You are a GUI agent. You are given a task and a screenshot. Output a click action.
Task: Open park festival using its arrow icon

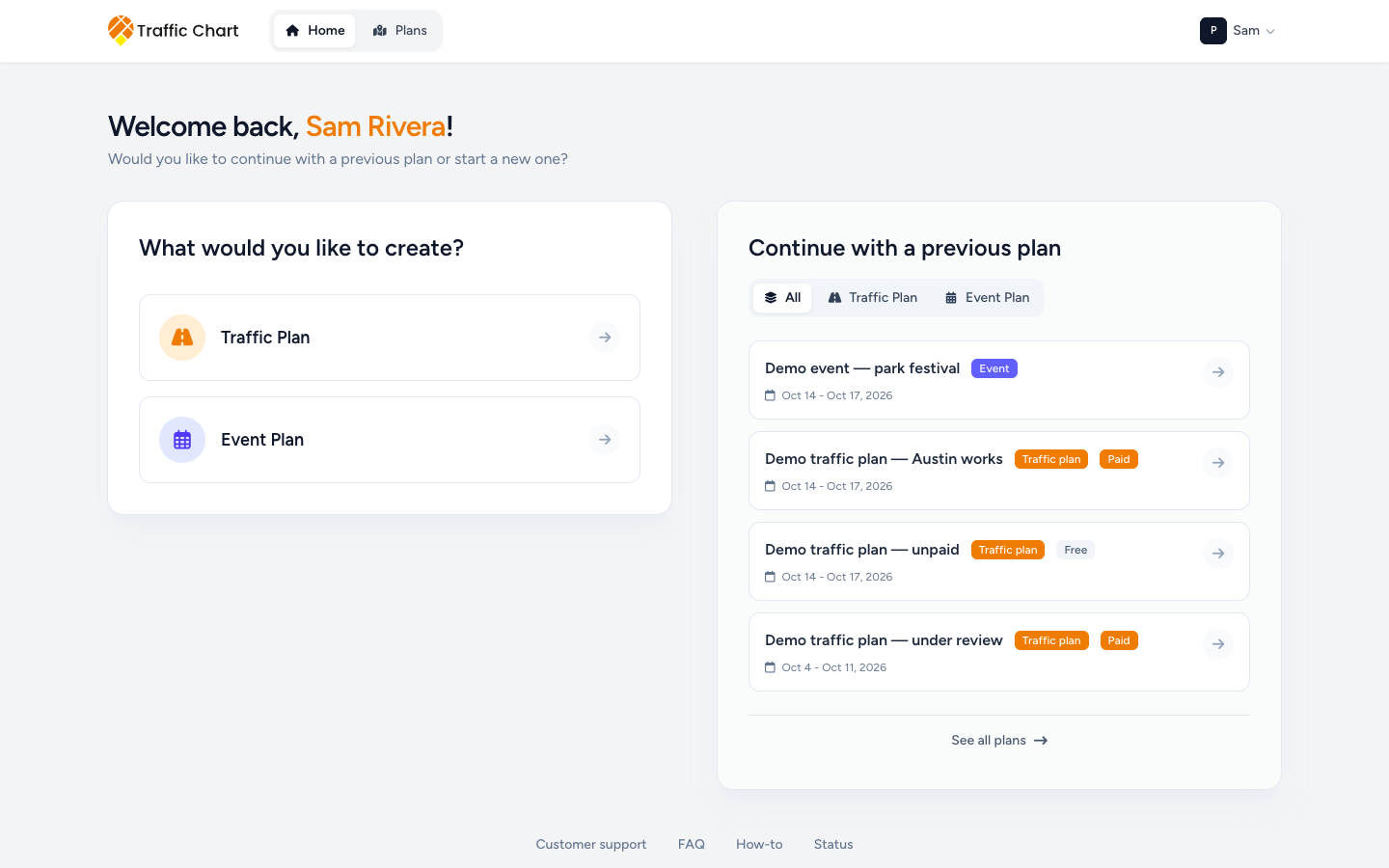1218,372
